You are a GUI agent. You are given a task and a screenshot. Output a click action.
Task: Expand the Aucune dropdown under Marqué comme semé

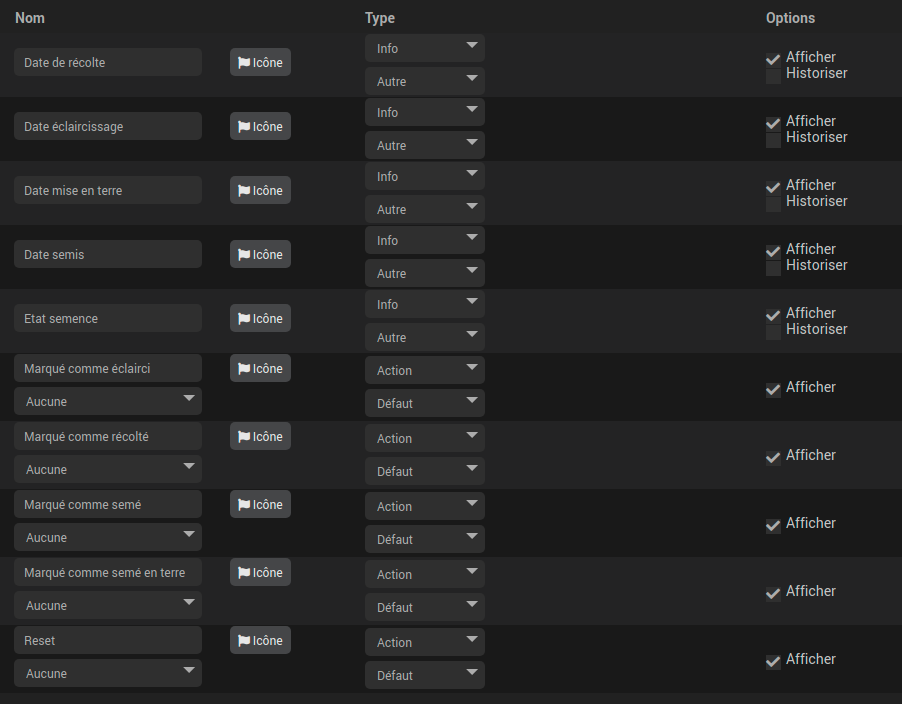coord(108,538)
